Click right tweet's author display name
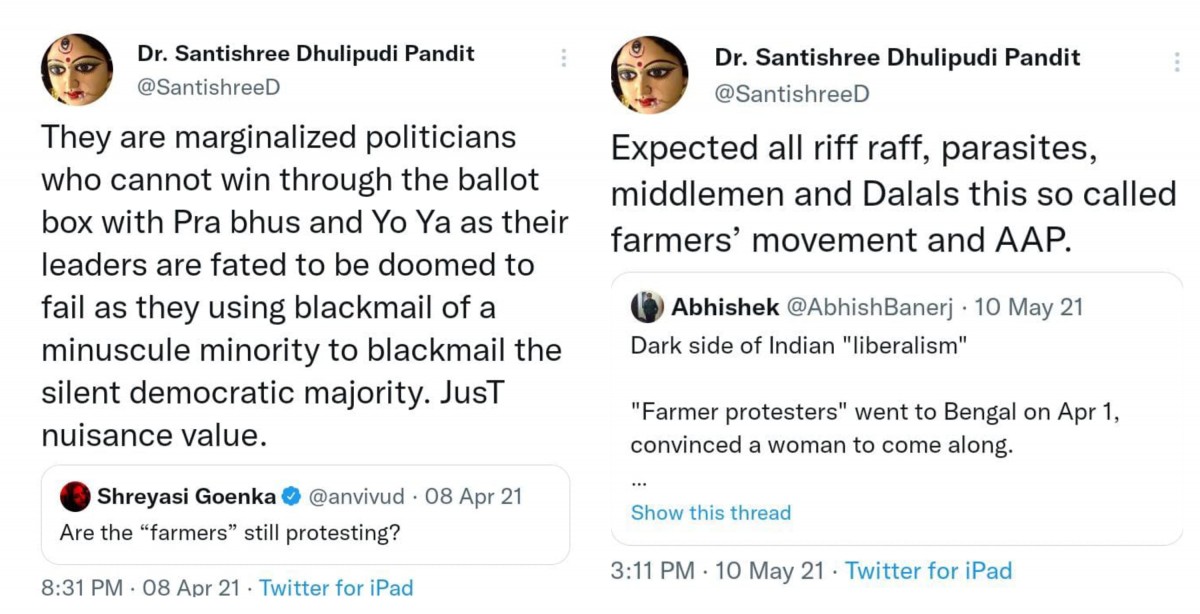Image resolution: width=1200 pixels, height=614 pixels. coord(897,58)
